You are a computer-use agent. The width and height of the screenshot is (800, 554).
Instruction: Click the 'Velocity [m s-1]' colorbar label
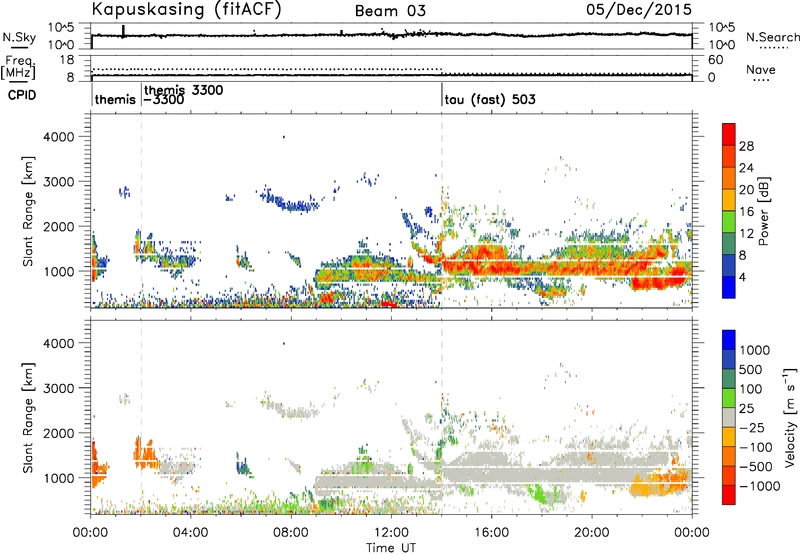click(791, 417)
